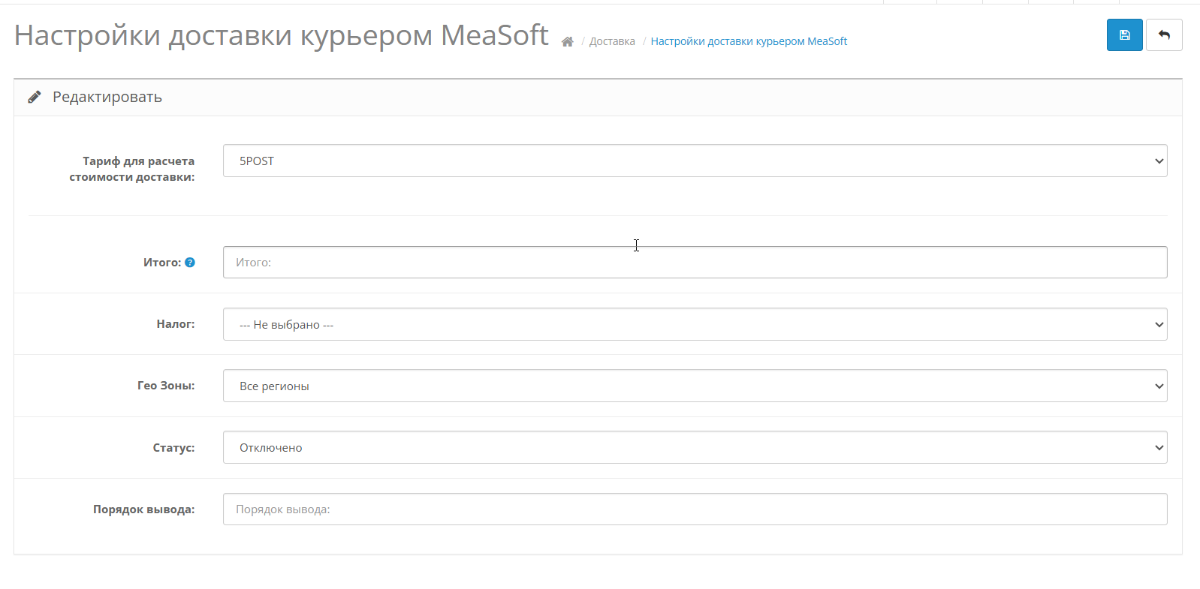Follow the Настройки доставки курьером MeaSoft breadcrumb link
The height and width of the screenshot is (589, 1200).
749,41
